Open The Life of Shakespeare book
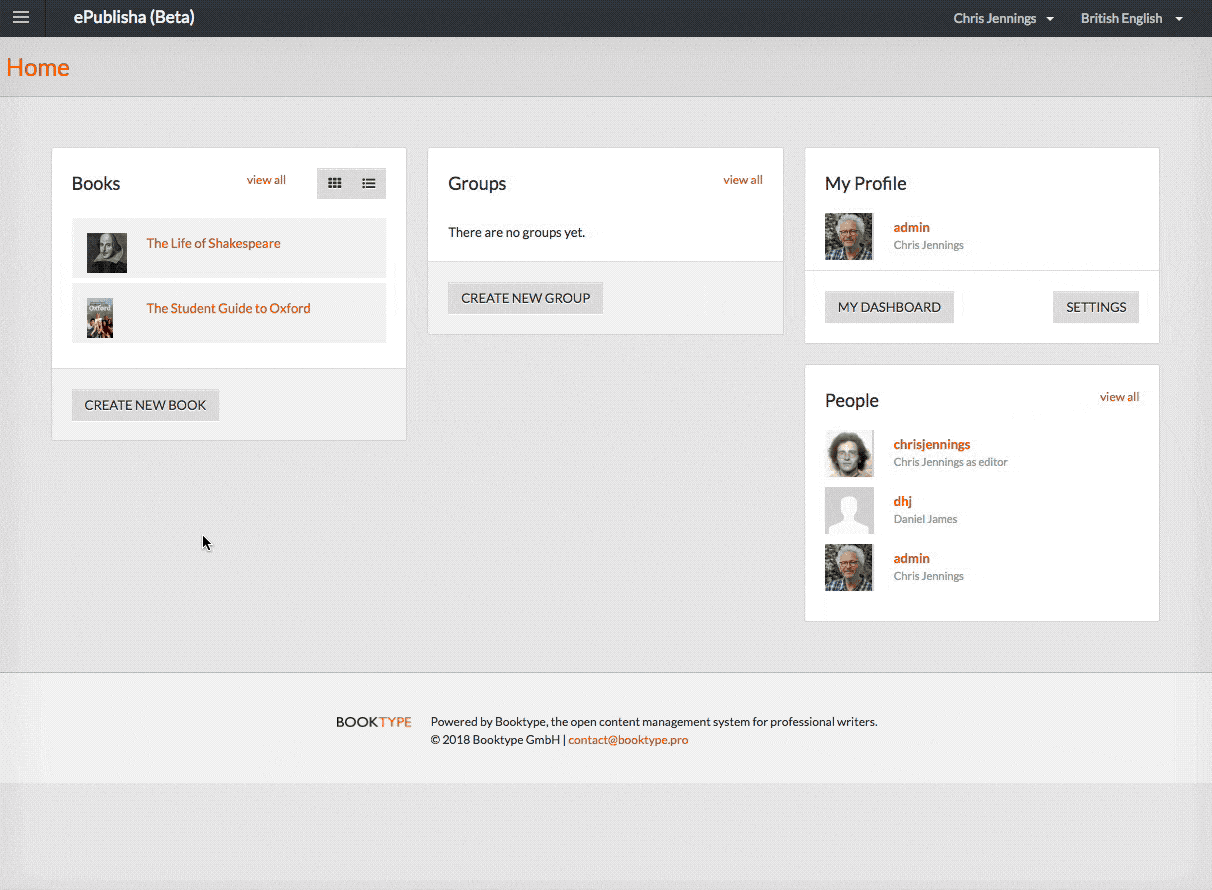The height and width of the screenshot is (890, 1212). coord(213,243)
